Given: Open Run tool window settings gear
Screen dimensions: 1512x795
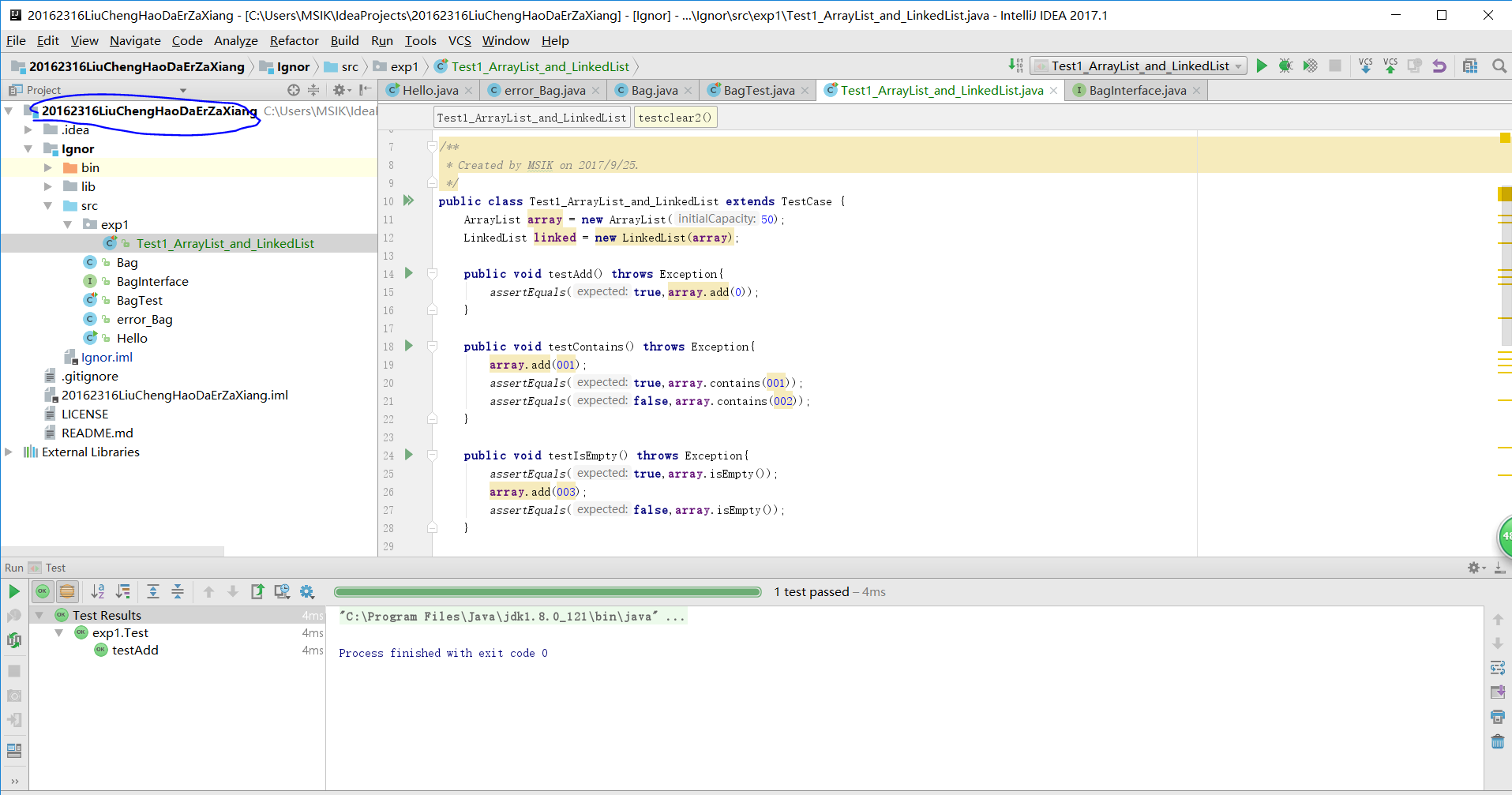Looking at the screenshot, I should coord(1476,568).
